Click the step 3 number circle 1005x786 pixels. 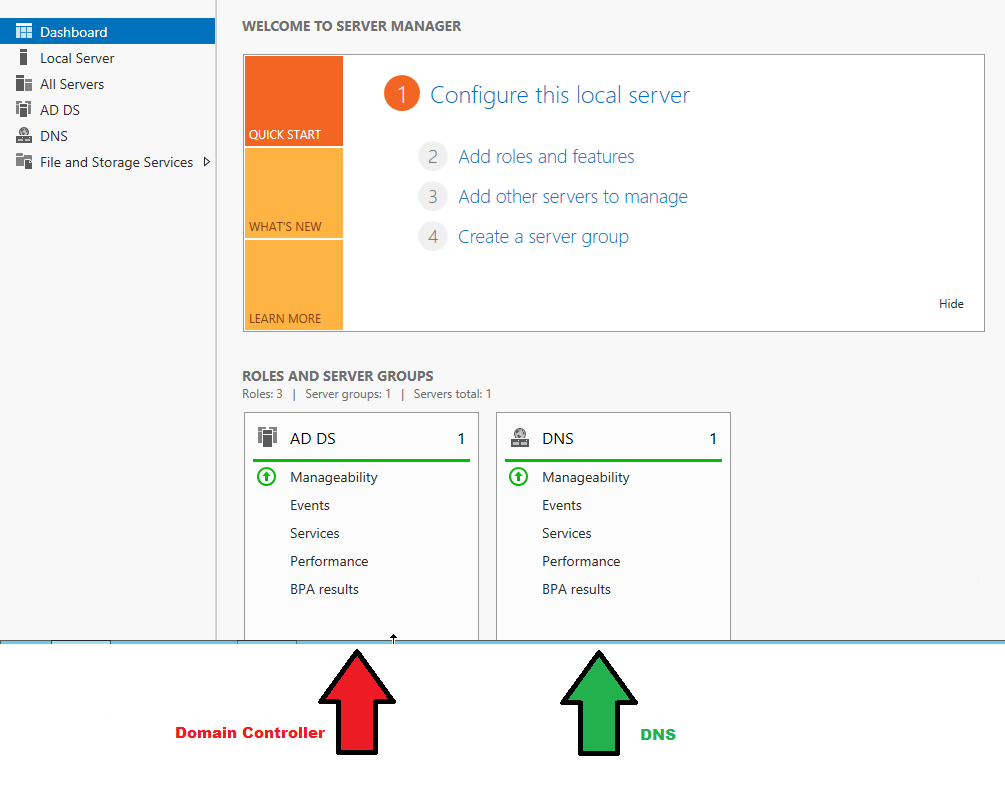[x=433, y=196]
